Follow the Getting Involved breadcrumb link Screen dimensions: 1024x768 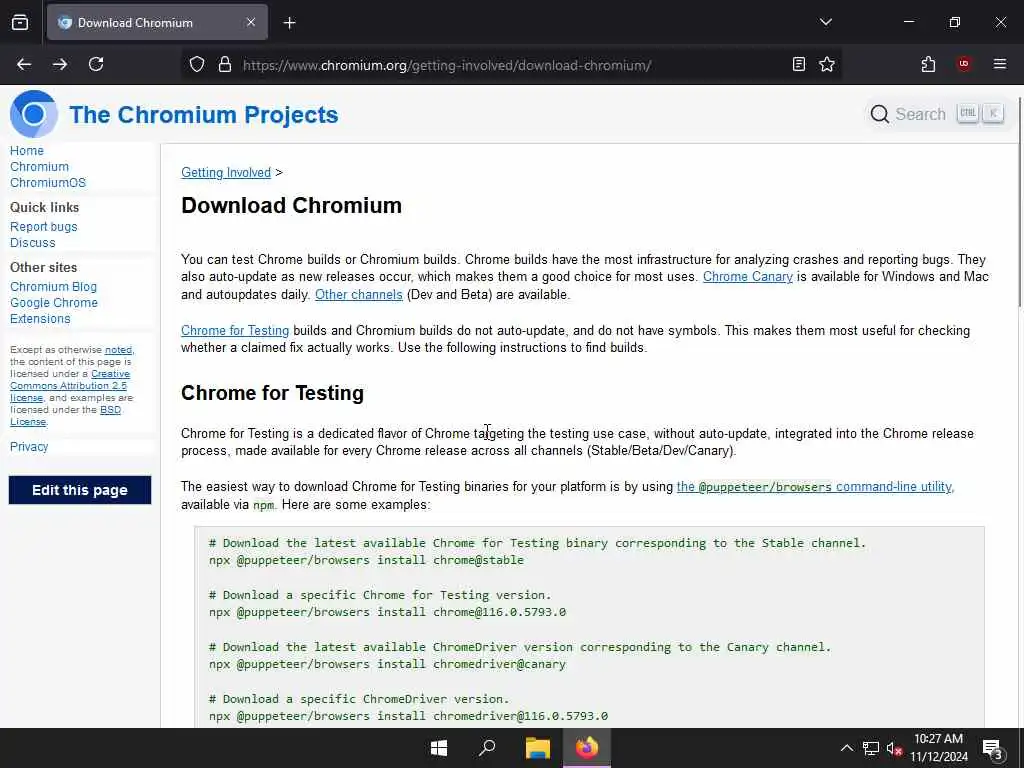(x=226, y=172)
